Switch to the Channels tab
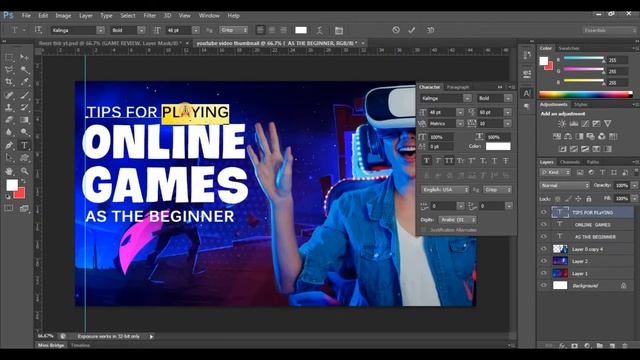640x360 pixels. (570, 162)
